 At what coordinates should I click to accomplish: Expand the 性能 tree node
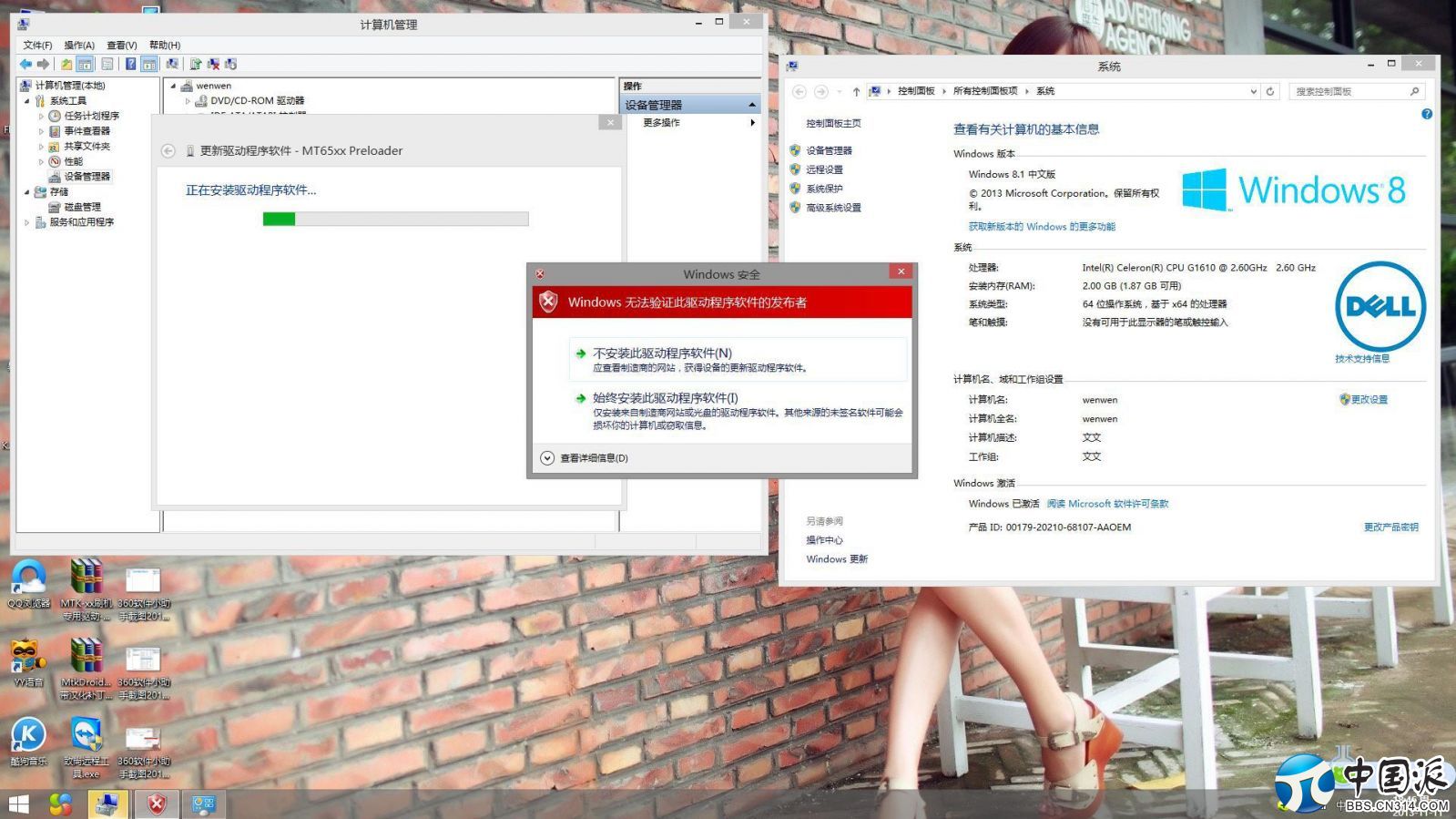(x=41, y=162)
